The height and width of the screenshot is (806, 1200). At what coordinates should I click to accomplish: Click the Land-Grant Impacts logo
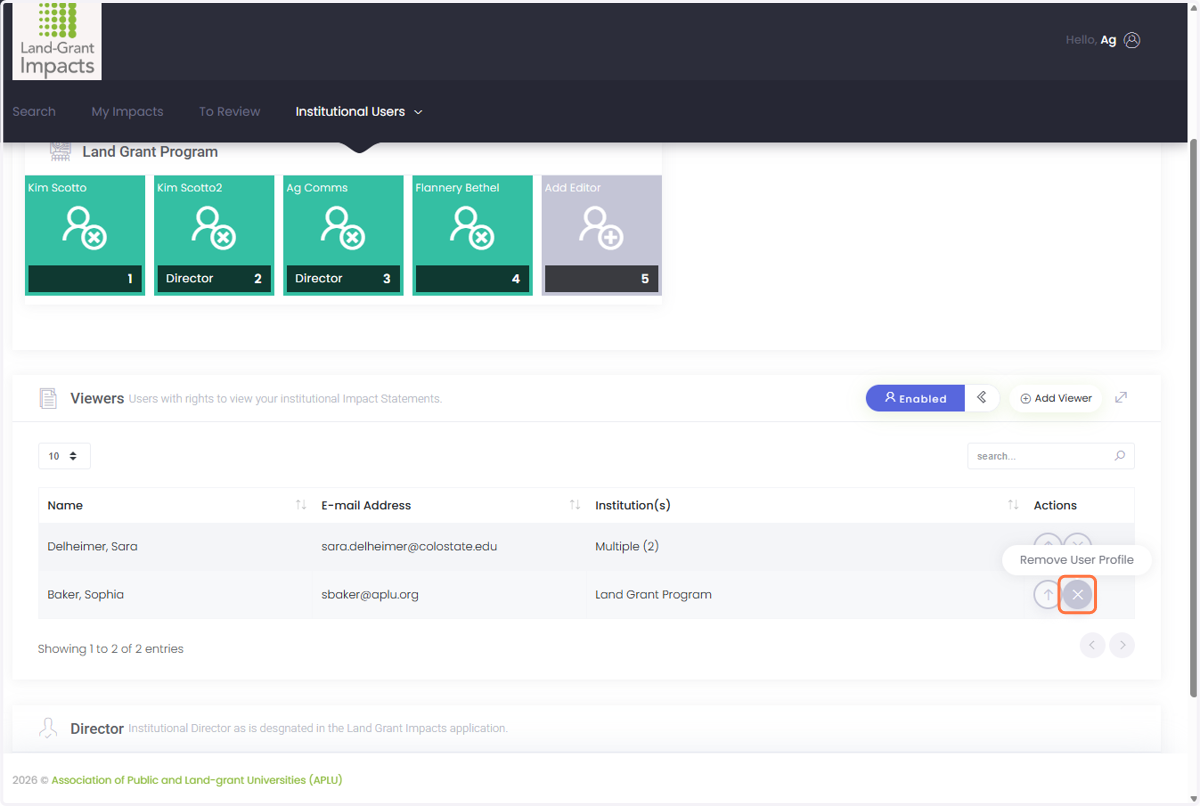[57, 41]
